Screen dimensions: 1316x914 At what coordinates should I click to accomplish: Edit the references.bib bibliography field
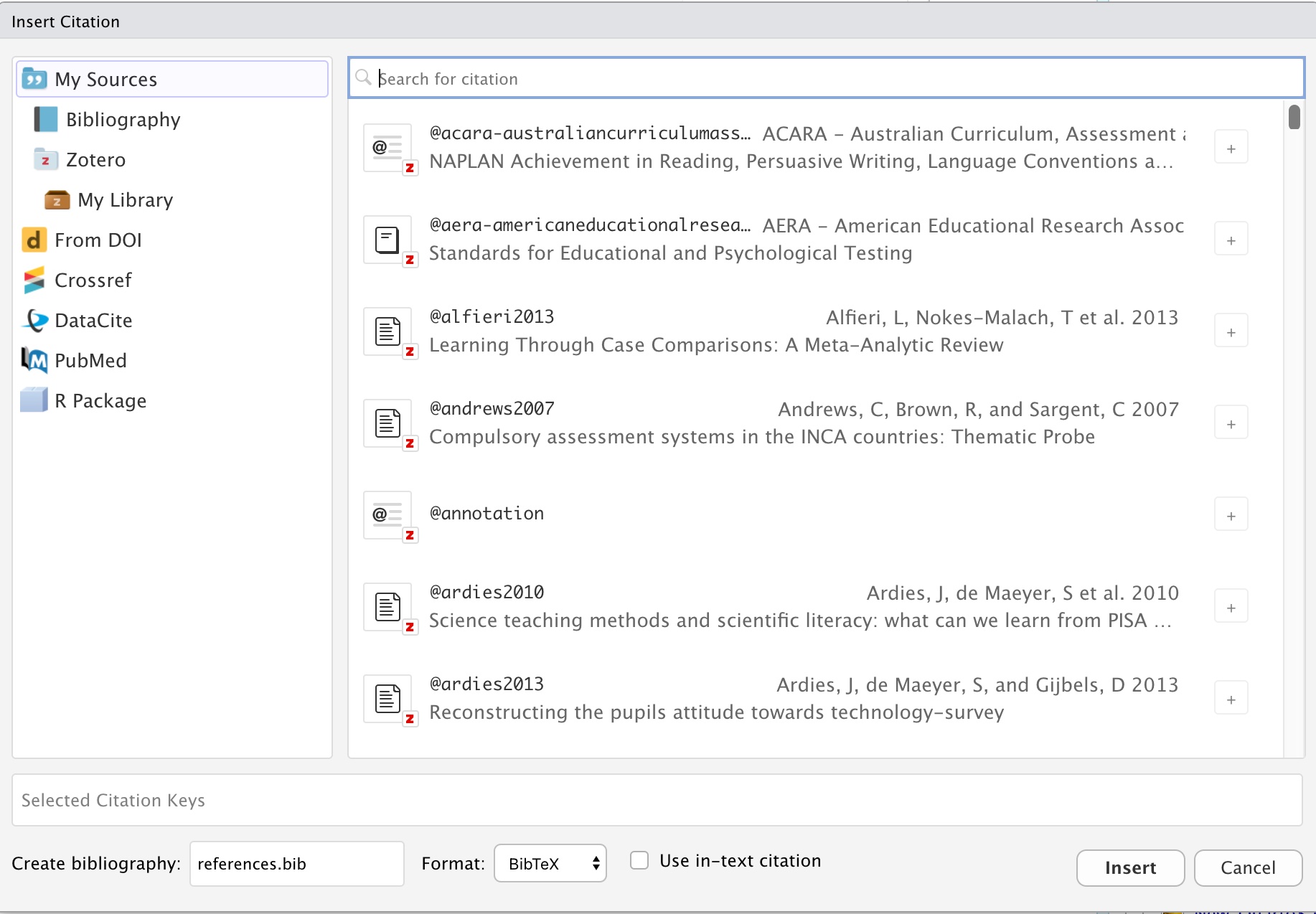coord(297,863)
